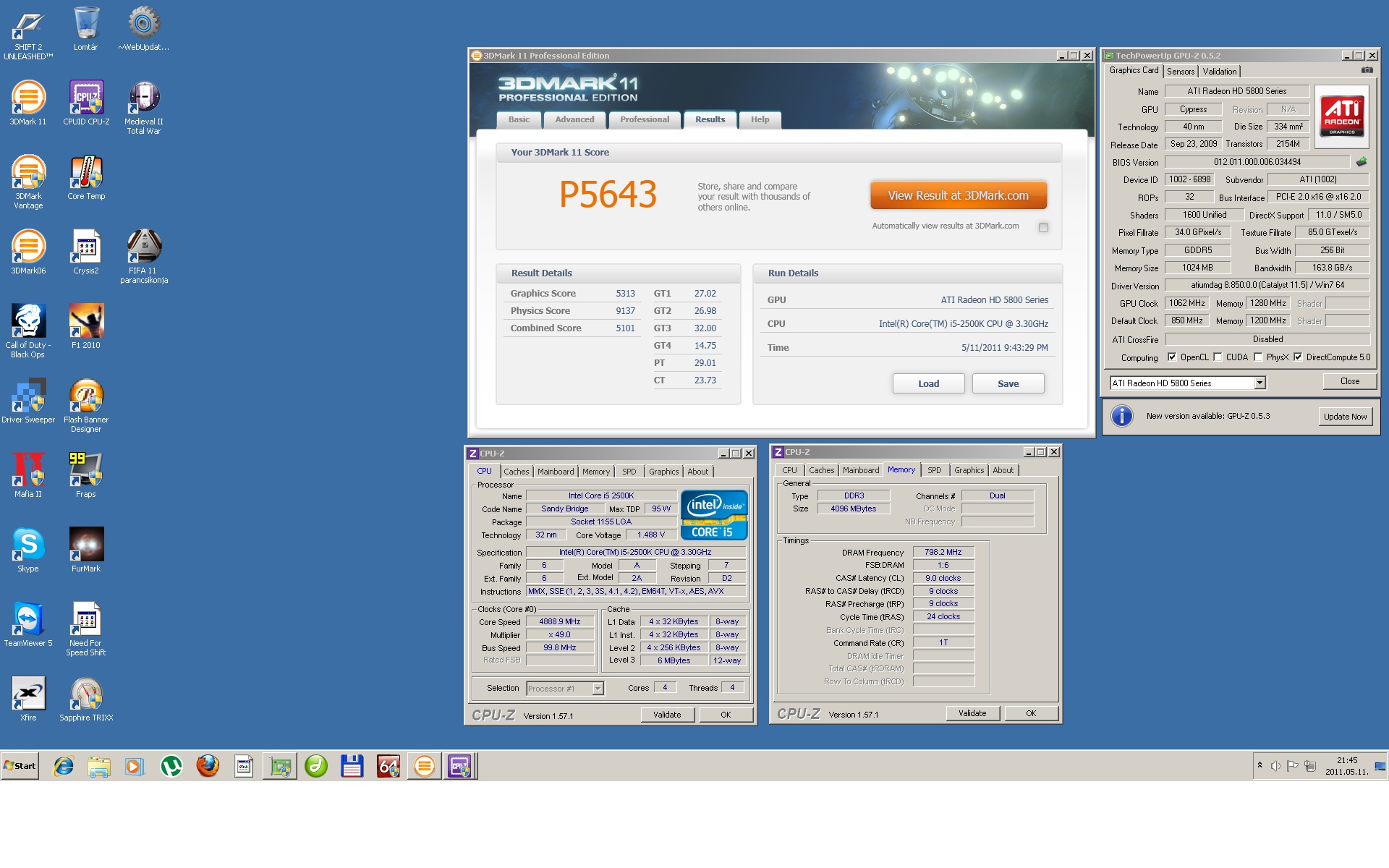This screenshot has width=1389, height=868.
Task: Open the SHIFT 2 UNLEASHED desktop shortcut
Action: point(28,34)
